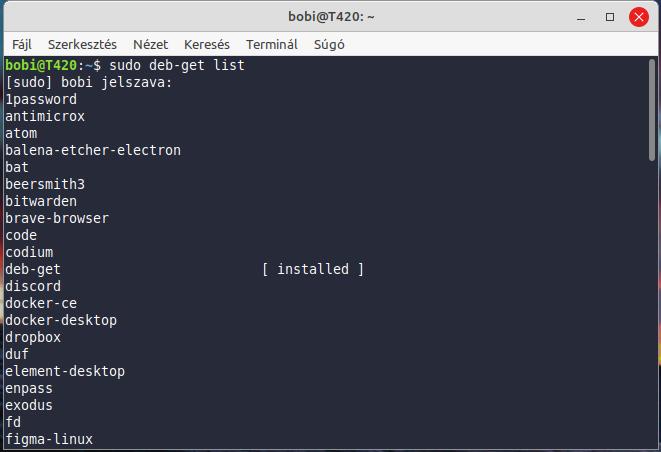Close the terminal with red X
Image resolution: width=661 pixels, height=452 pixels.
[639, 17]
